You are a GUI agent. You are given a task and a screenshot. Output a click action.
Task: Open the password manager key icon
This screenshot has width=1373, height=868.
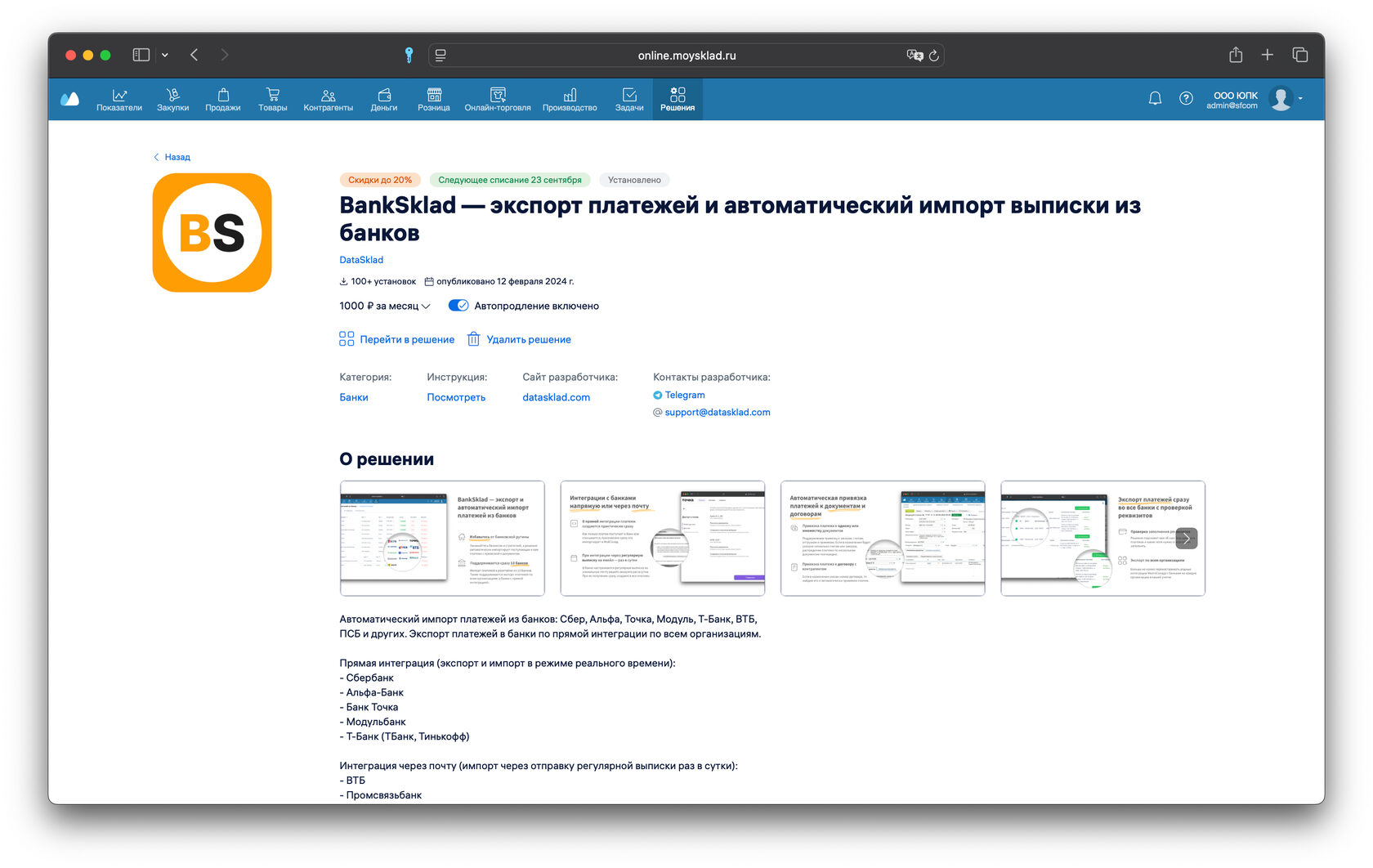click(x=409, y=55)
